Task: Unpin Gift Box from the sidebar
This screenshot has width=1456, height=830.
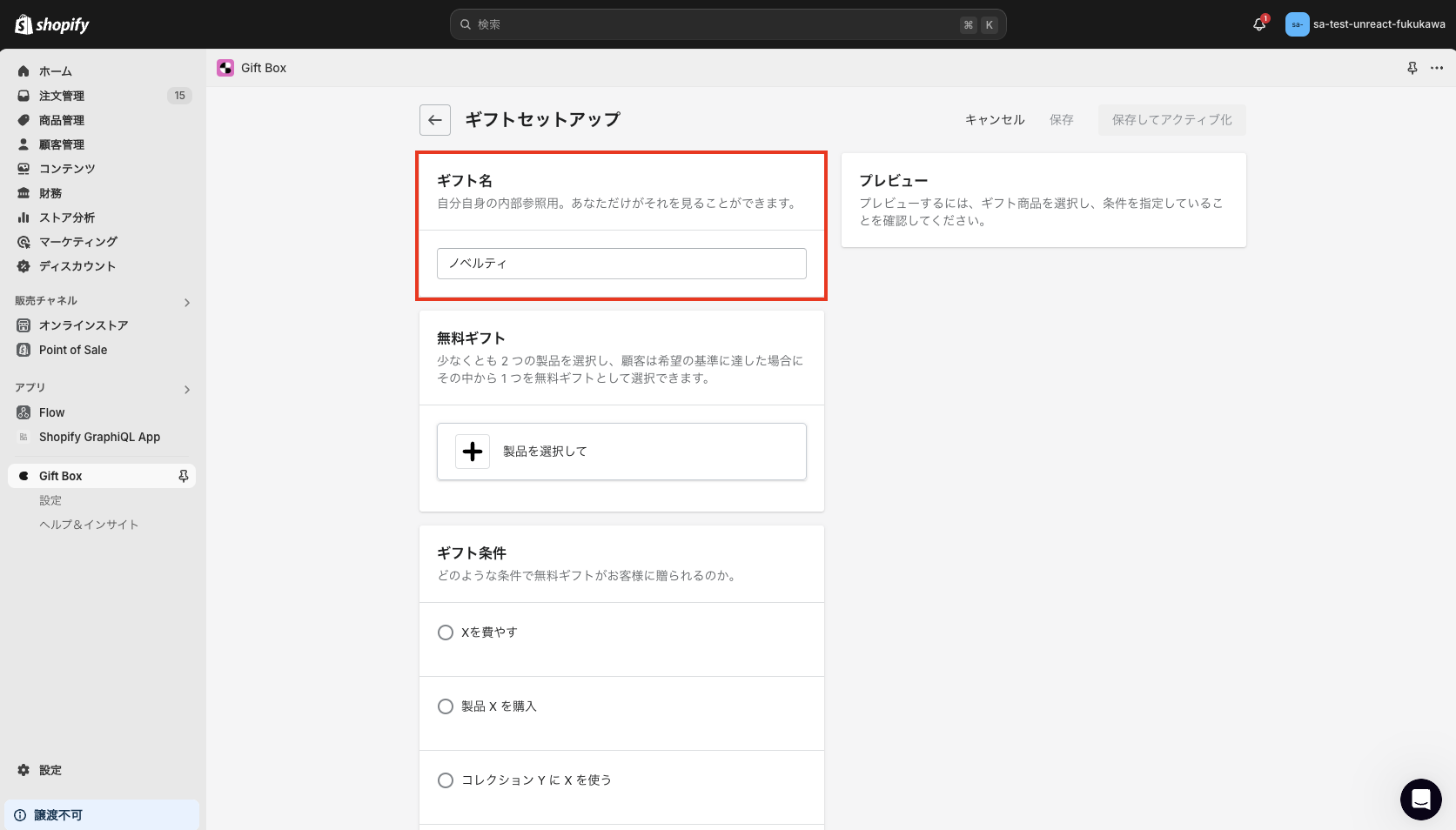Action: [x=183, y=476]
